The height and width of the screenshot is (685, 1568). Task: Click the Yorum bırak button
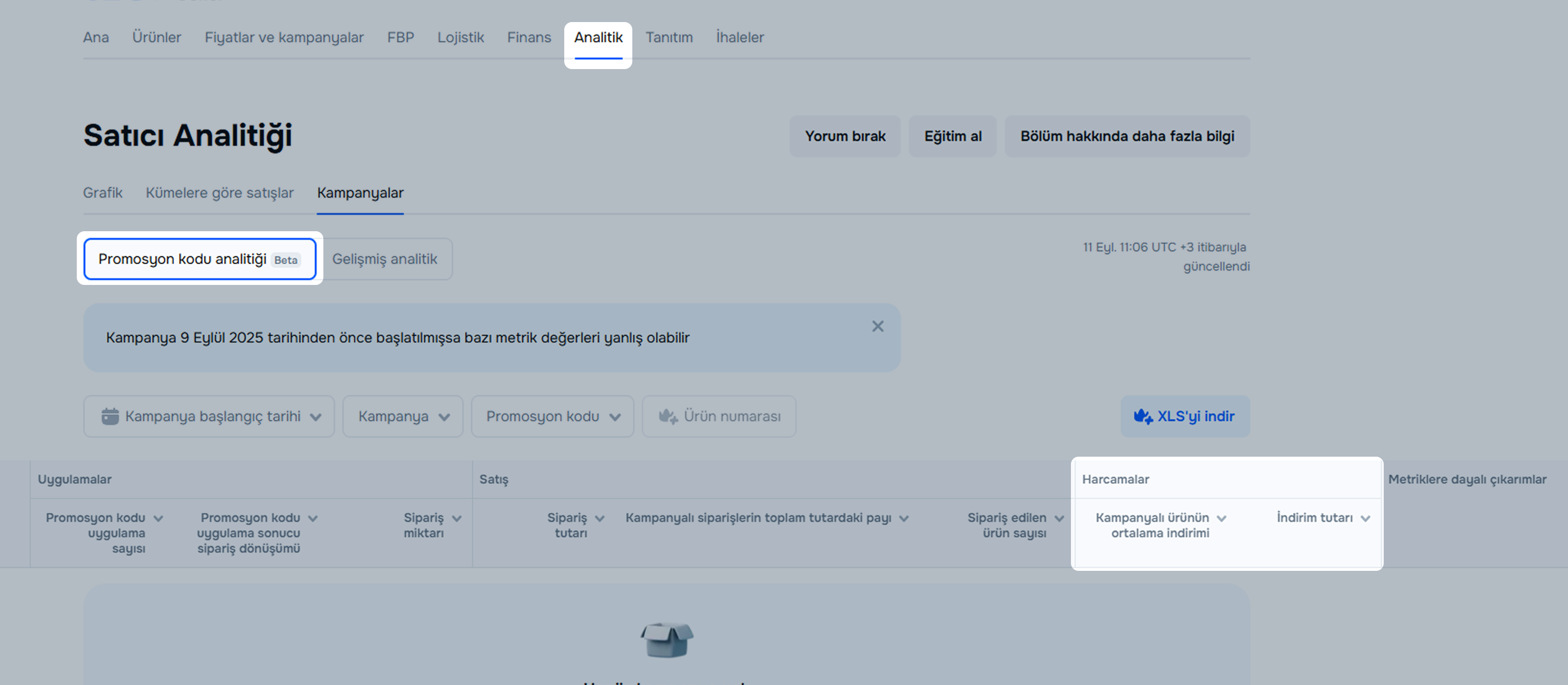click(x=845, y=136)
